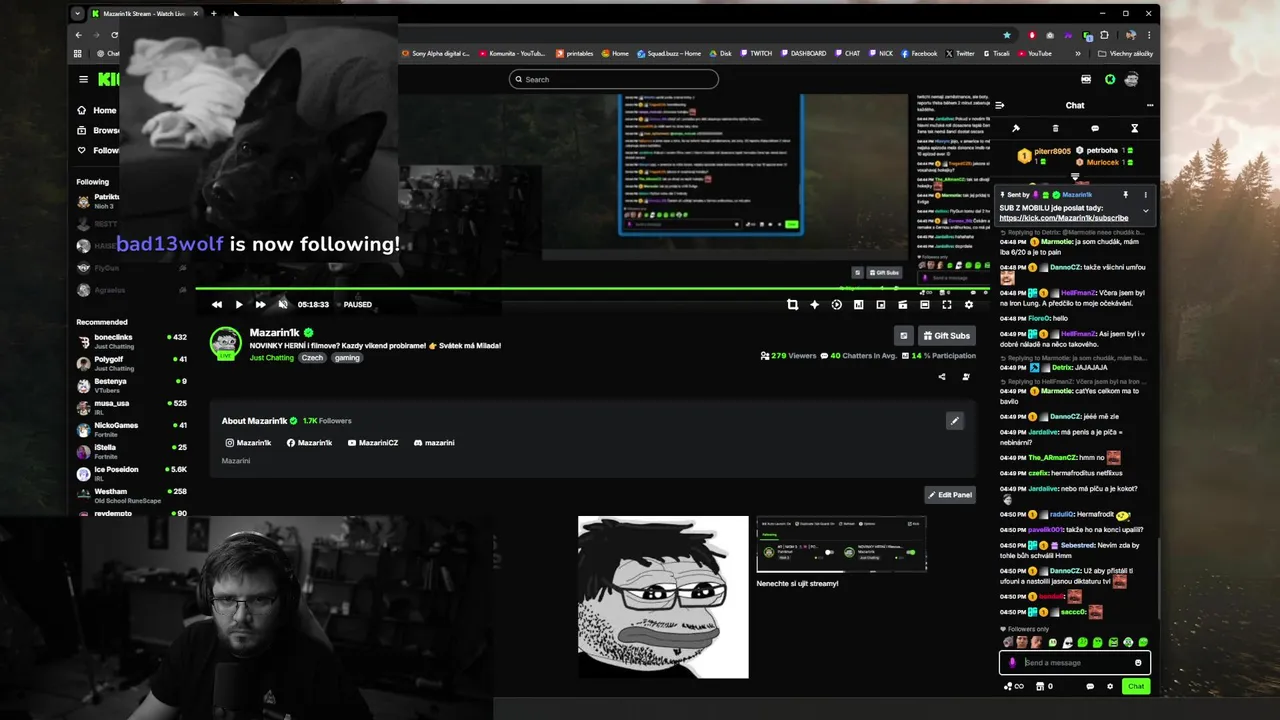Open the Just Chatting category link

(x=272, y=358)
